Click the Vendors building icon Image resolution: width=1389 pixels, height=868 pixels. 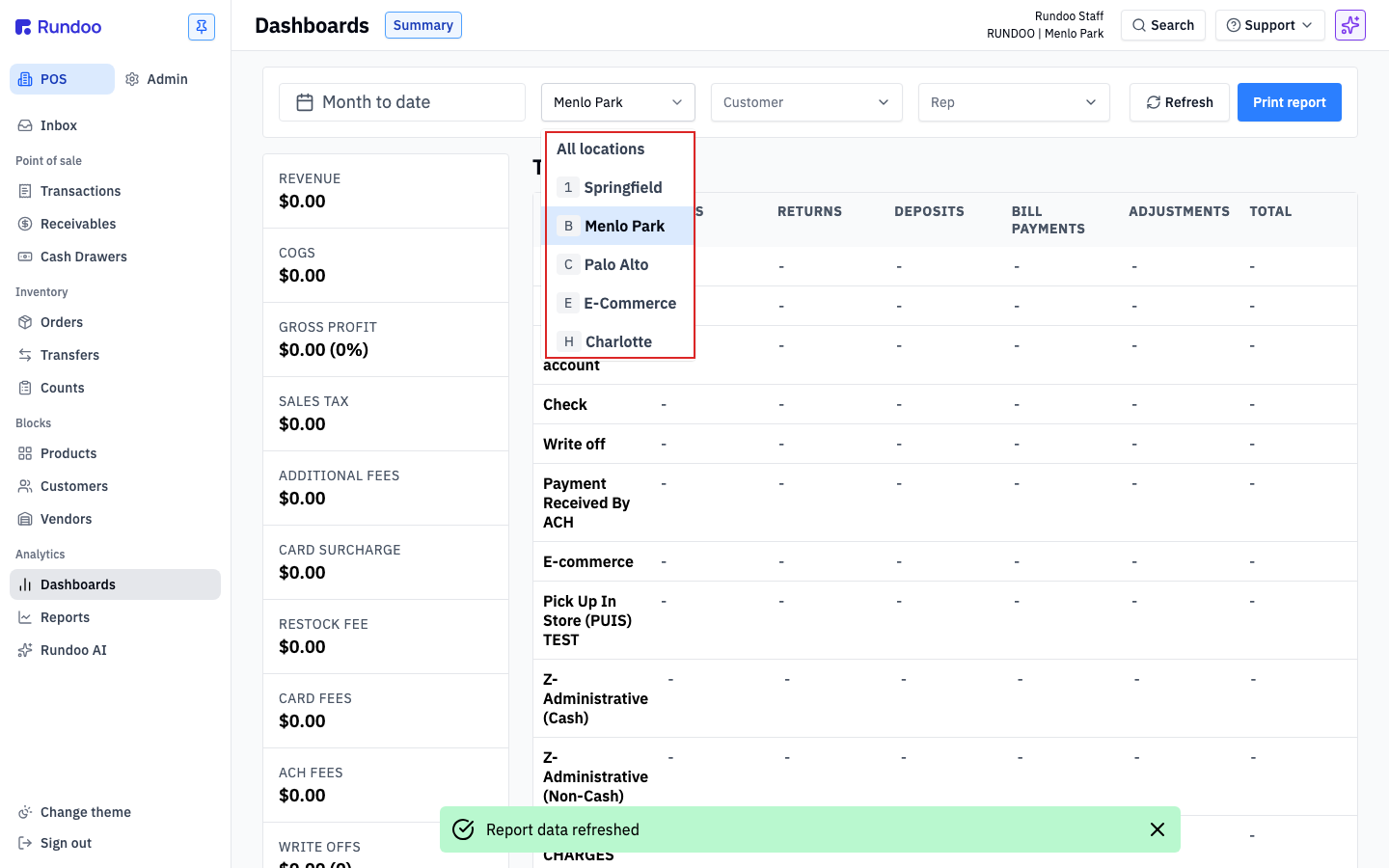pos(25,519)
